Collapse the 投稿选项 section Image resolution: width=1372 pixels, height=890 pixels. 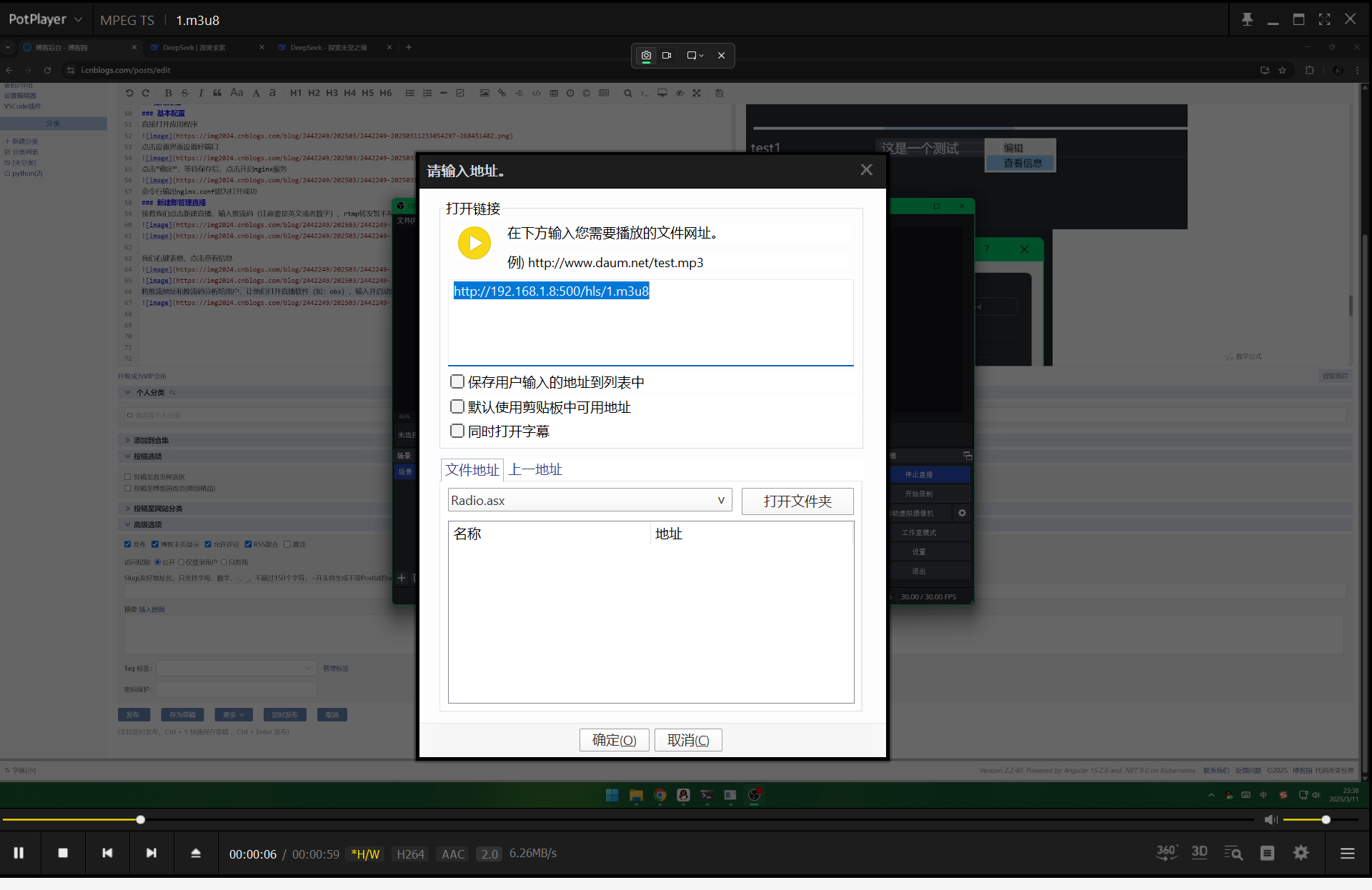[x=128, y=456]
